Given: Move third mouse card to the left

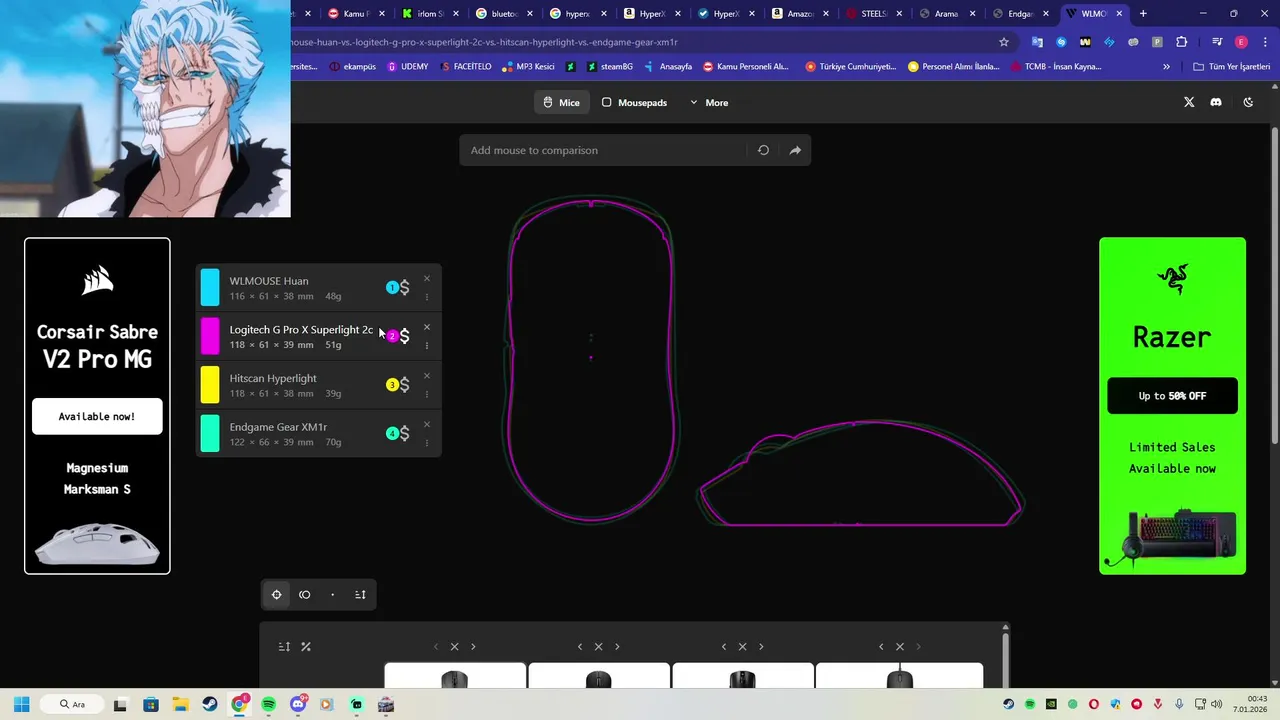Looking at the screenshot, I should [724, 647].
